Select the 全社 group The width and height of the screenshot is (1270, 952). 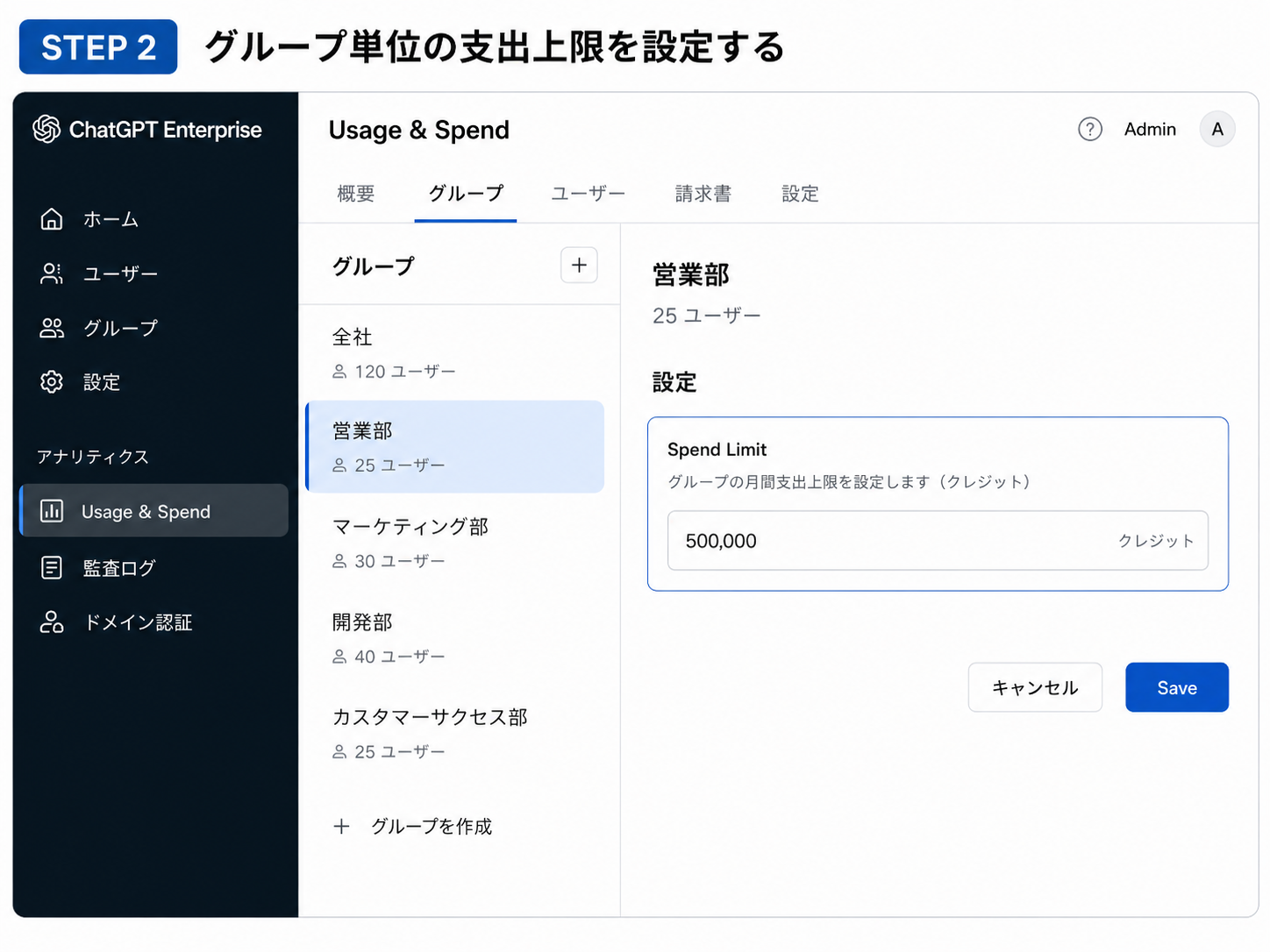click(454, 352)
